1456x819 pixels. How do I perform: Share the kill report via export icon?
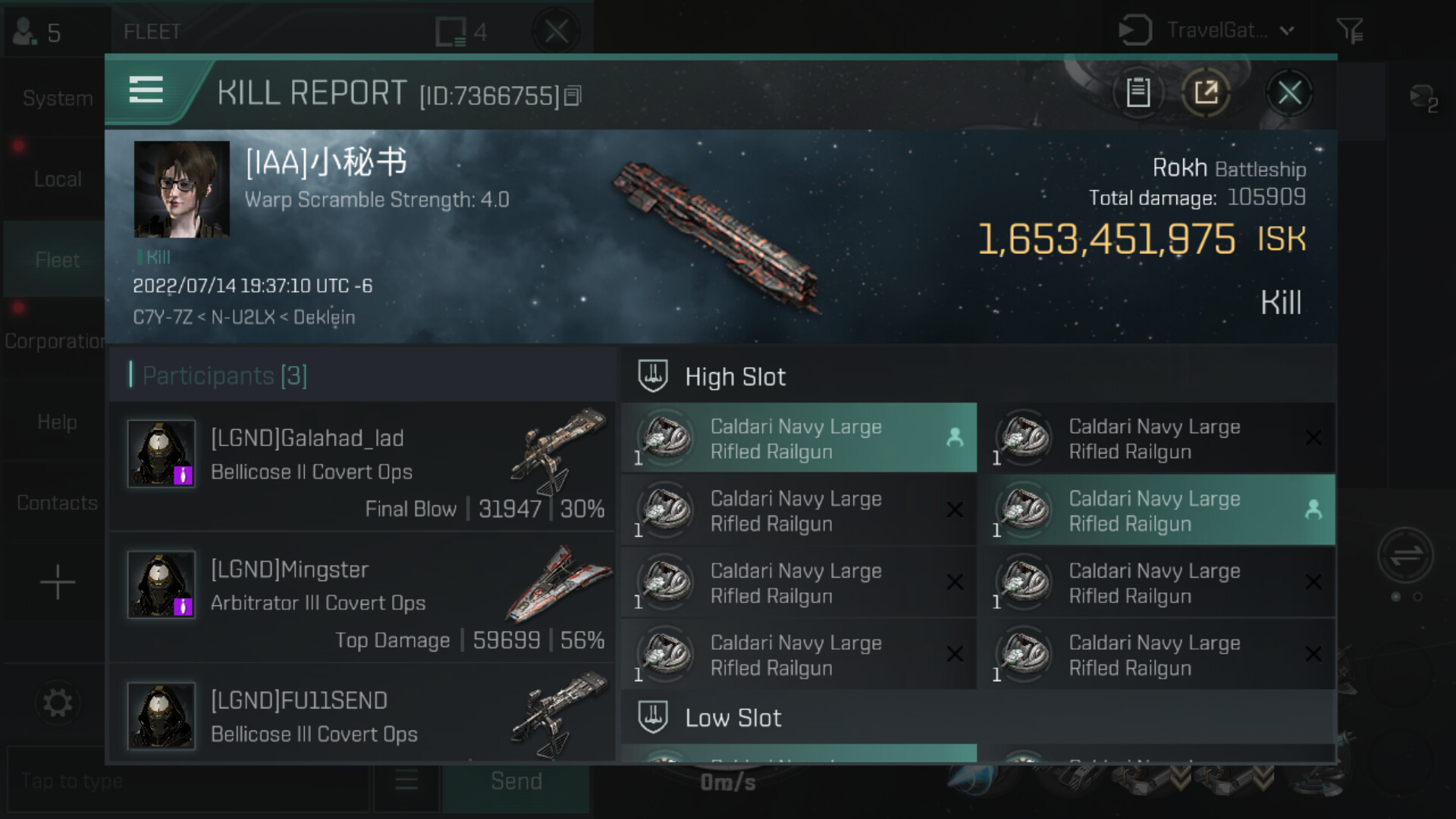1206,93
